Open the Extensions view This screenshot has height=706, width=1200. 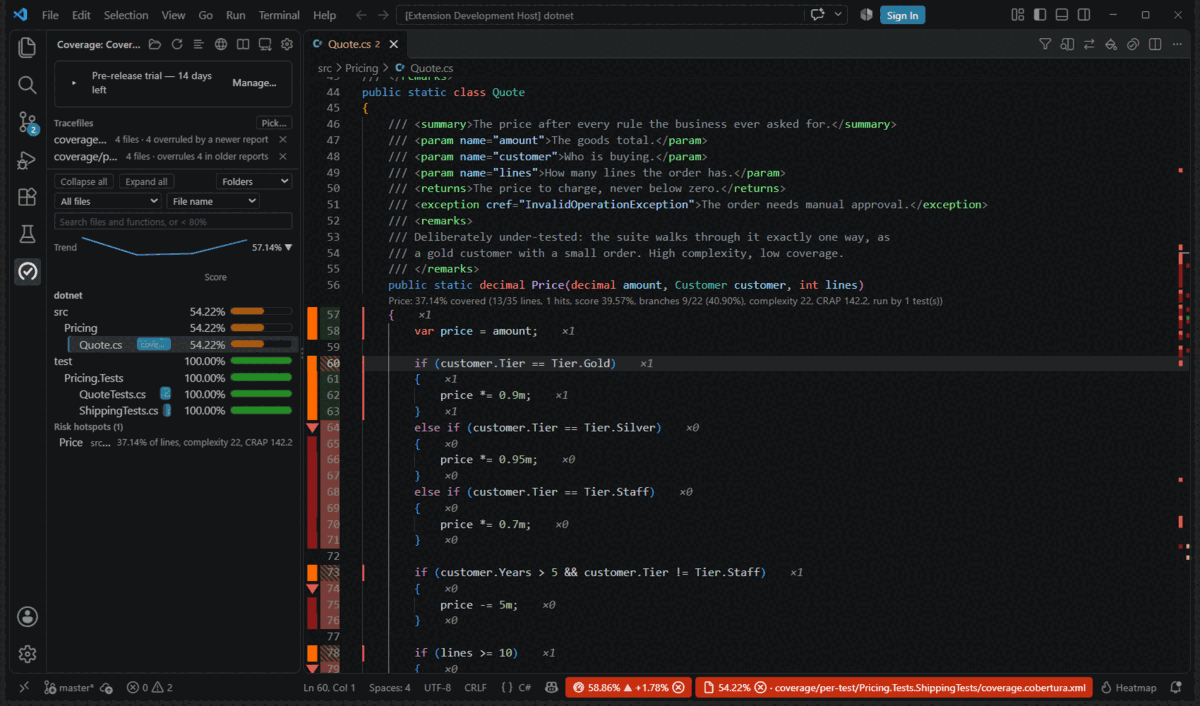pyautogui.click(x=27, y=197)
